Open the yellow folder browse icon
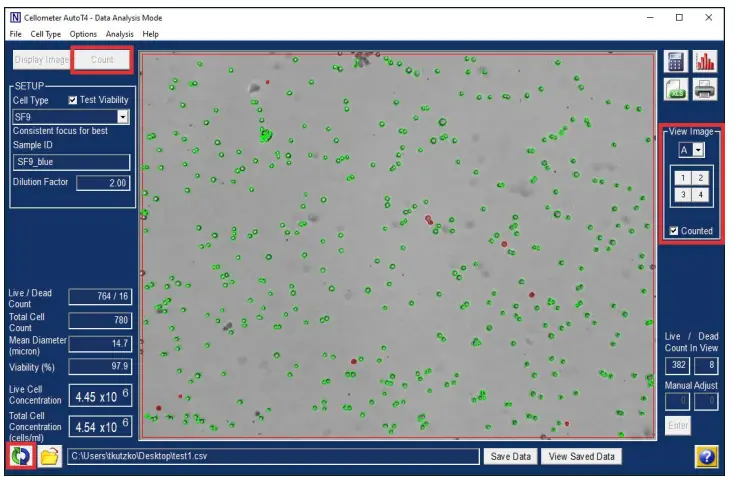Viewport: 735px width, 477px height. 50,455
